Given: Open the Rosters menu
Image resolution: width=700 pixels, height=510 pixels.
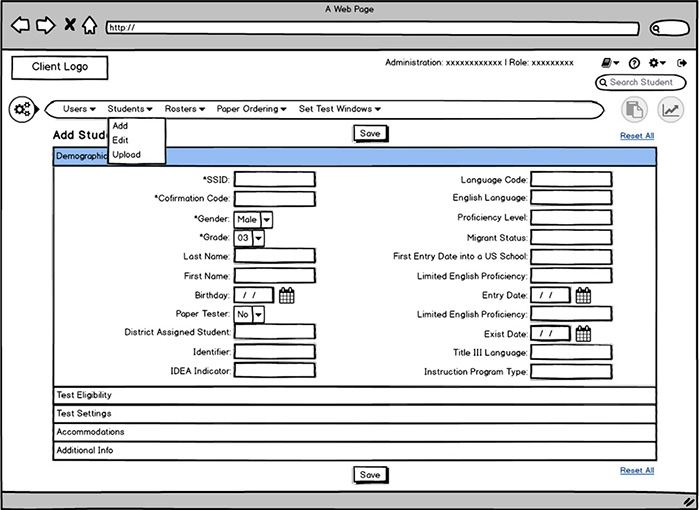Looking at the screenshot, I should pos(184,109).
